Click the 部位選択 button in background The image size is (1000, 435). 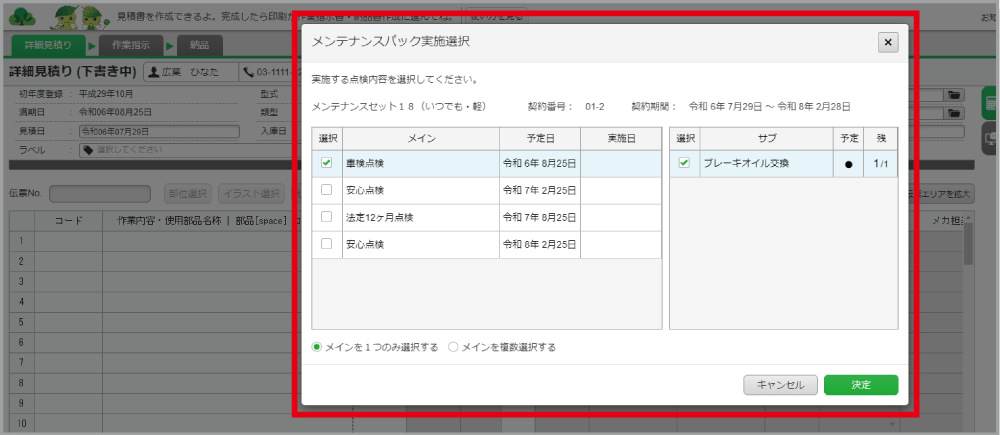(x=188, y=193)
